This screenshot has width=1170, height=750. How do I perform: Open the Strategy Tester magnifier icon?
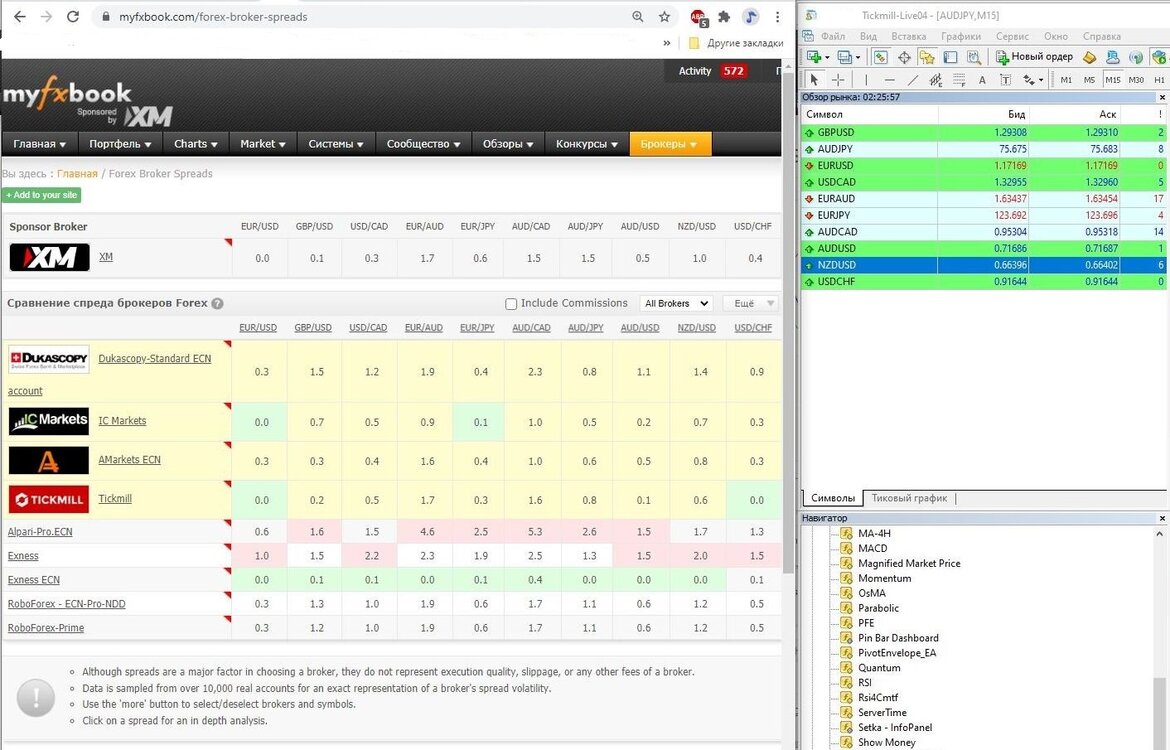[974, 57]
